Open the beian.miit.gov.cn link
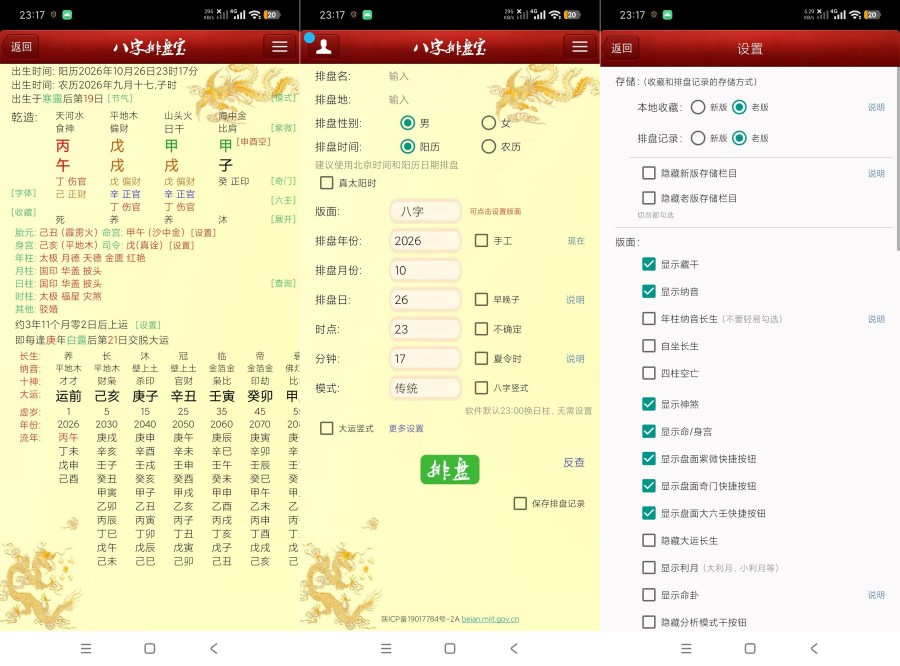 pyautogui.click(x=490, y=619)
